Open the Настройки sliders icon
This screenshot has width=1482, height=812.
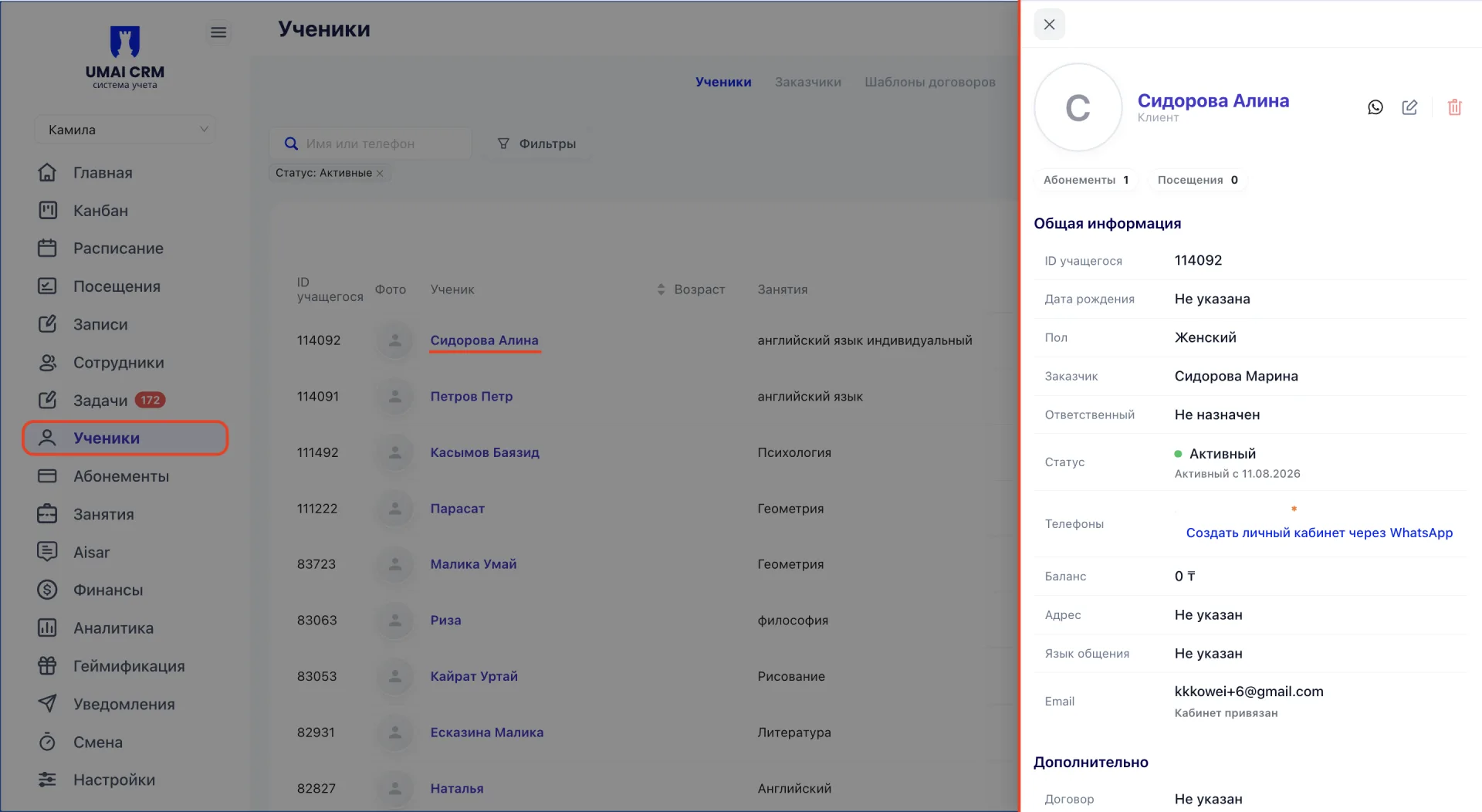click(47, 780)
